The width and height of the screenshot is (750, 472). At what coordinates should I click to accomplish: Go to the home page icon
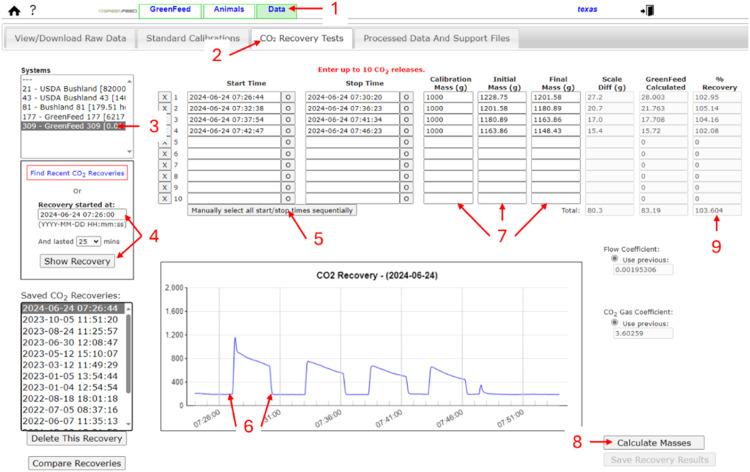click(14, 11)
